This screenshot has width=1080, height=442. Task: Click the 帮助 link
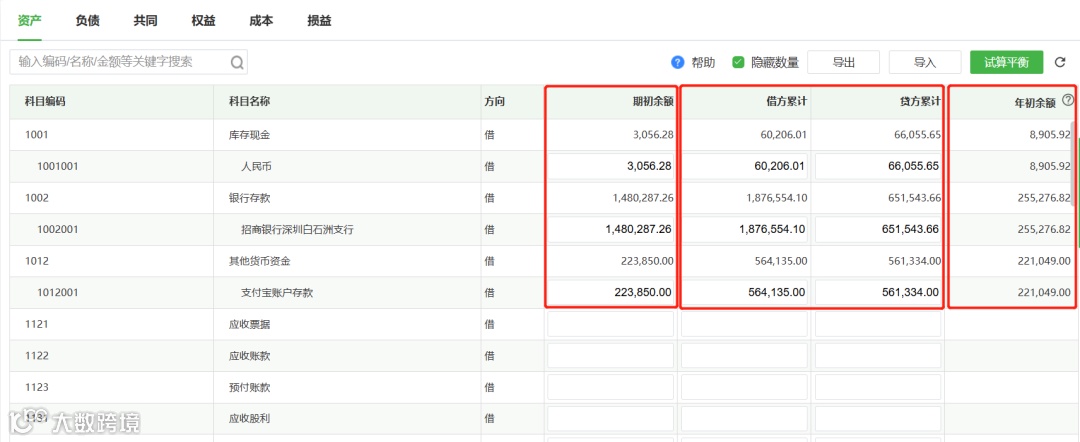[x=703, y=63]
